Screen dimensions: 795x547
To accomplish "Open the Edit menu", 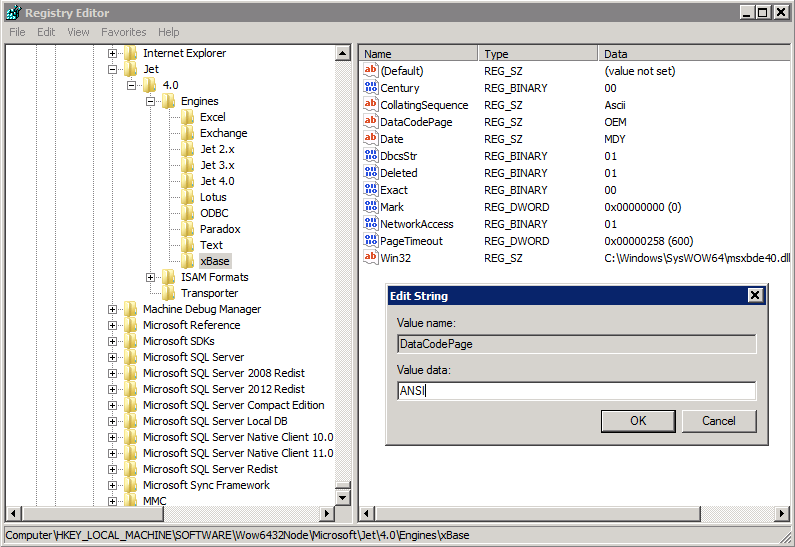I will (x=46, y=32).
